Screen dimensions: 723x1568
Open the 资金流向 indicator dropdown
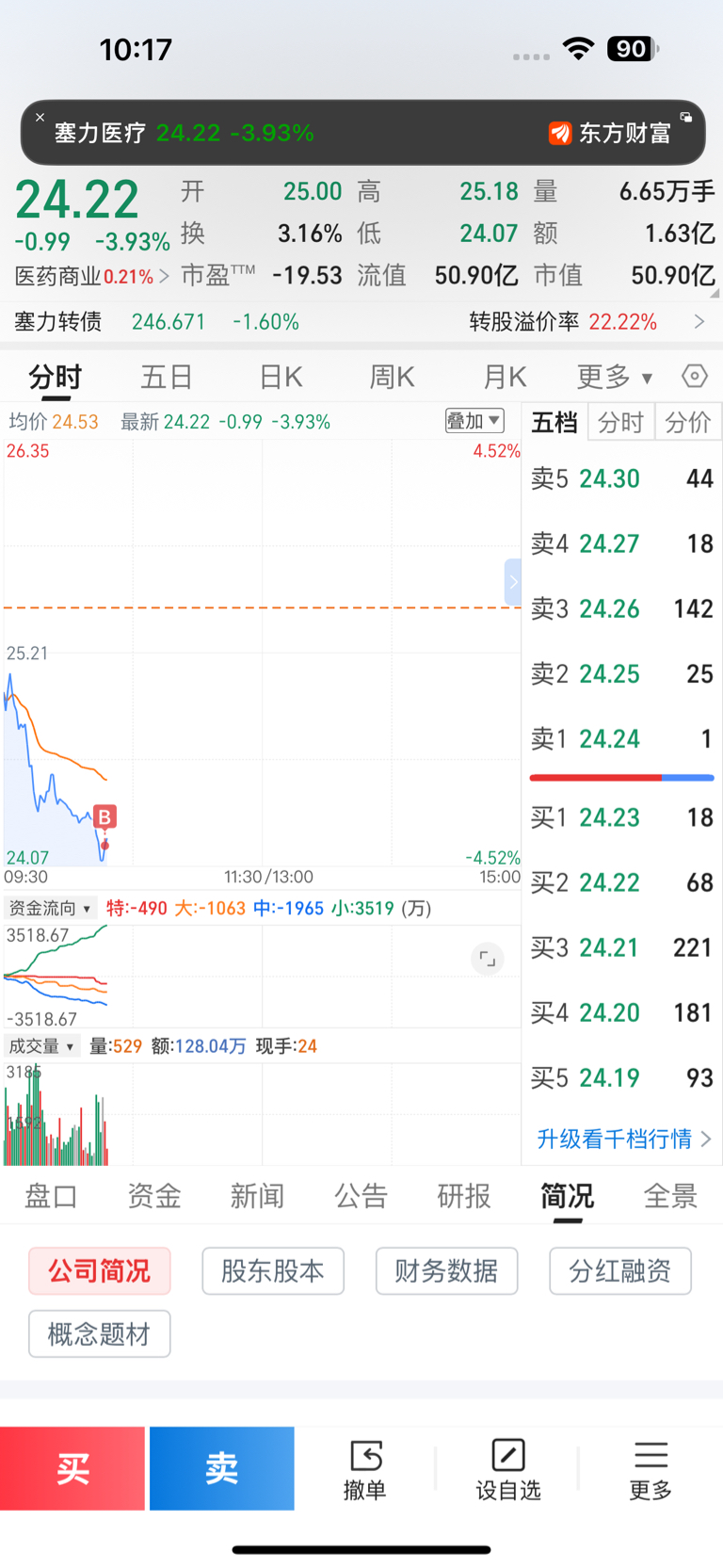pyautogui.click(x=50, y=908)
